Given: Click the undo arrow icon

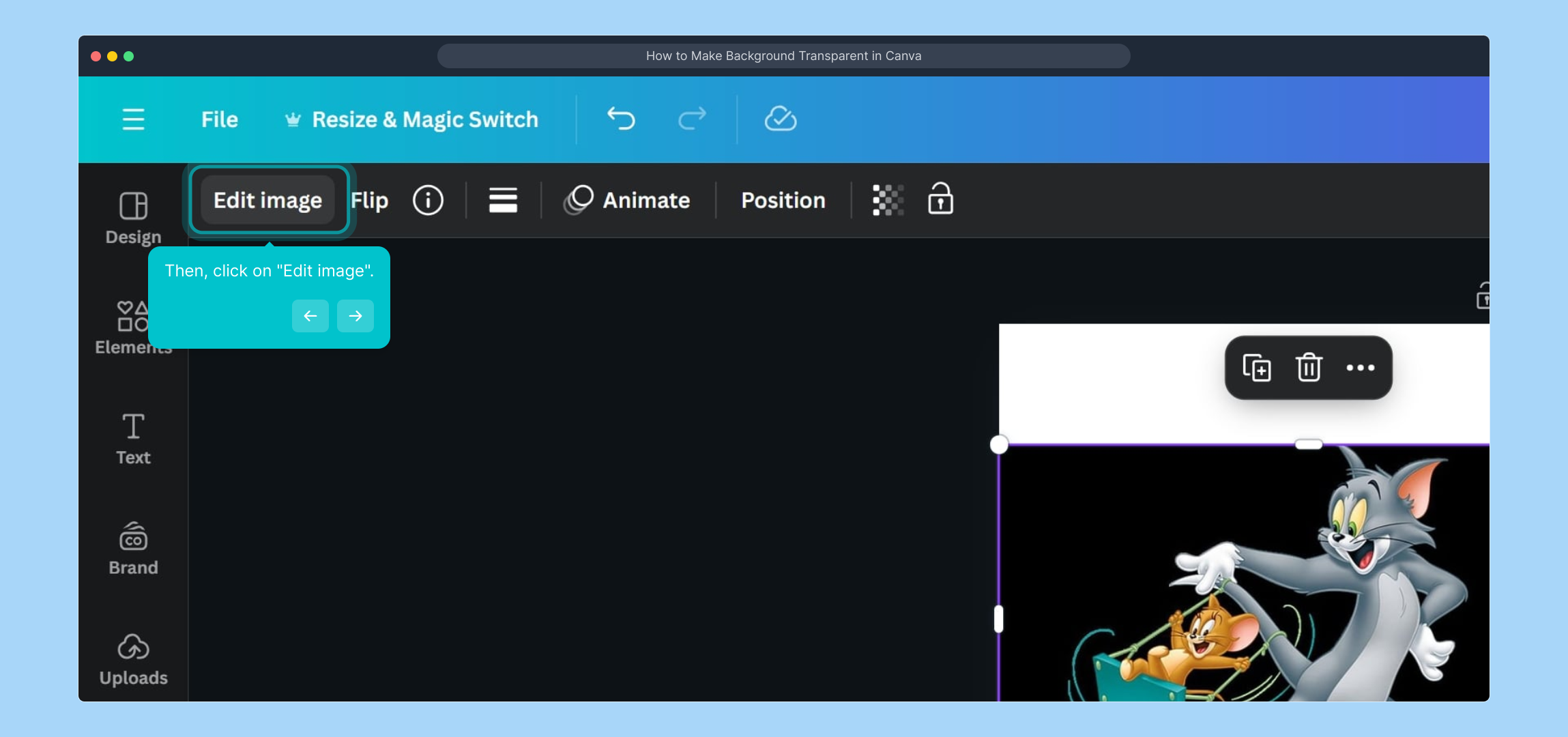Looking at the screenshot, I should 621,119.
